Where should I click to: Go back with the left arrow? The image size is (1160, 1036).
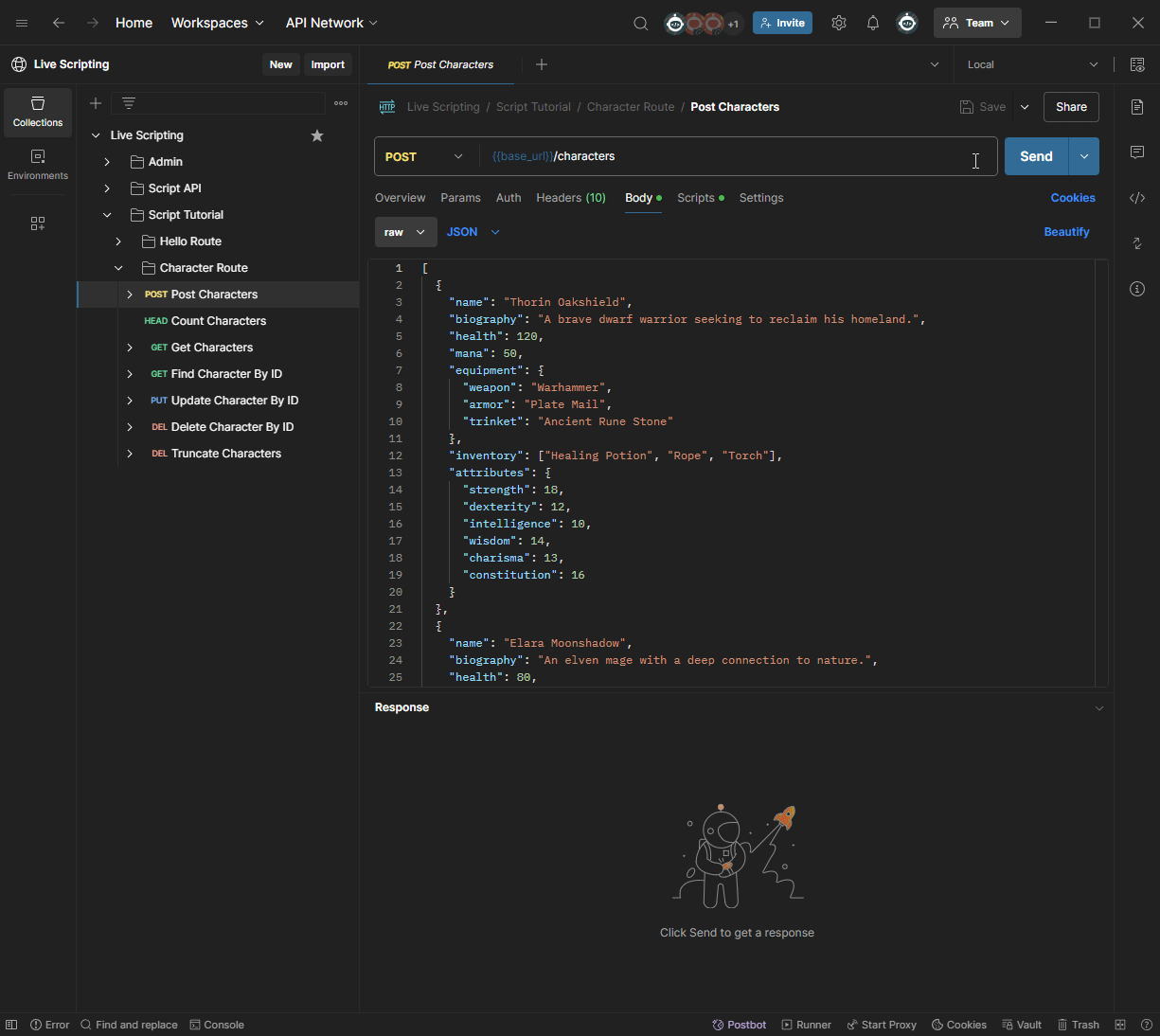(x=59, y=23)
